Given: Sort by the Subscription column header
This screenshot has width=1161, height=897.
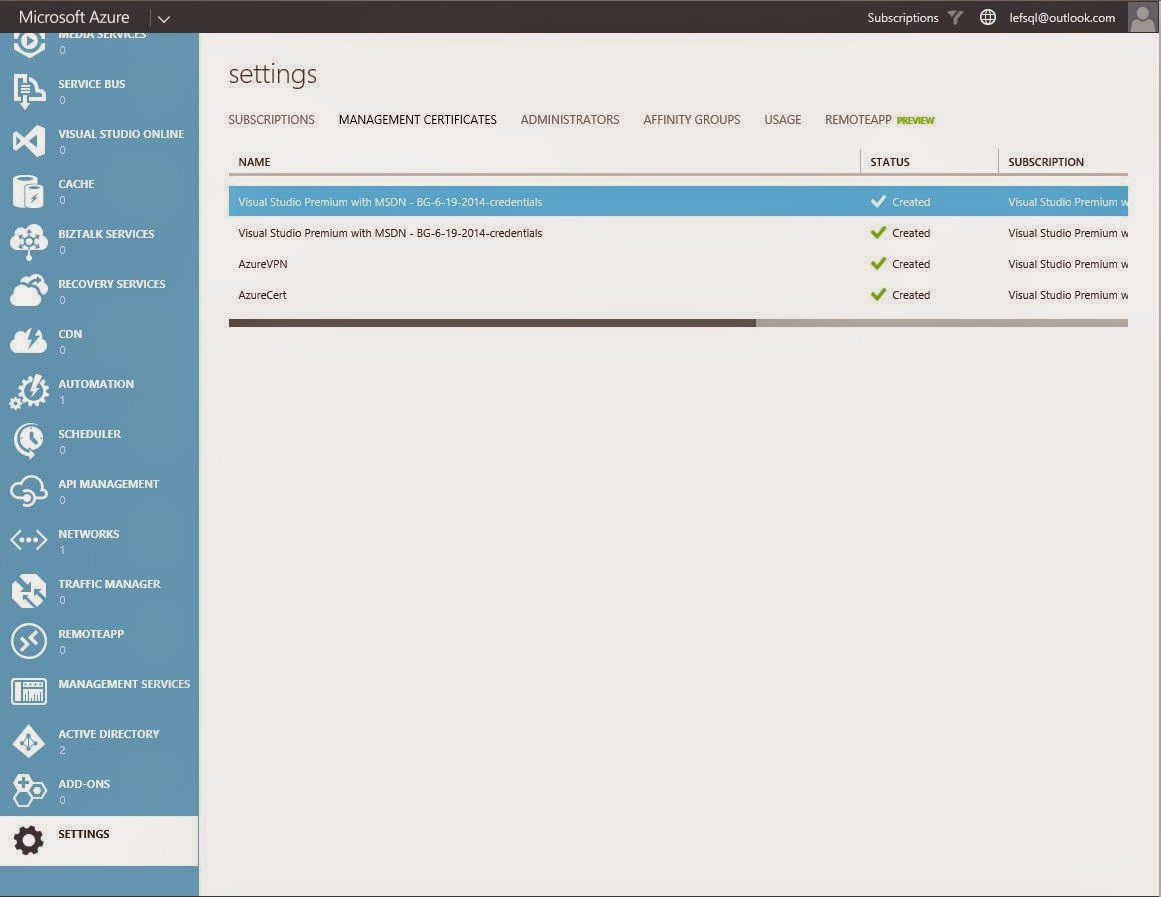Looking at the screenshot, I should pos(1045,161).
